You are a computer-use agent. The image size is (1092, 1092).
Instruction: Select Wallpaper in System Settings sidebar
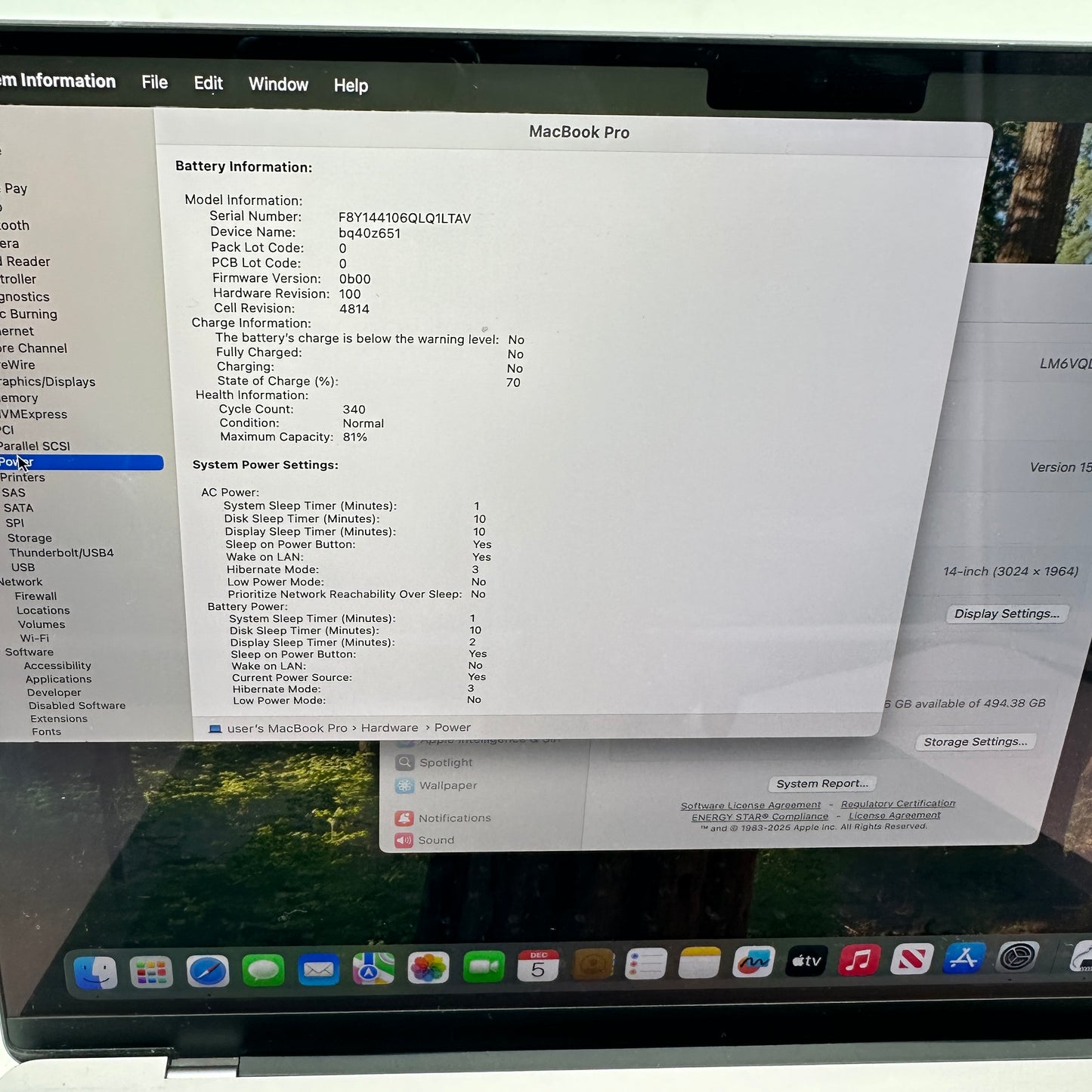click(447, 786)
